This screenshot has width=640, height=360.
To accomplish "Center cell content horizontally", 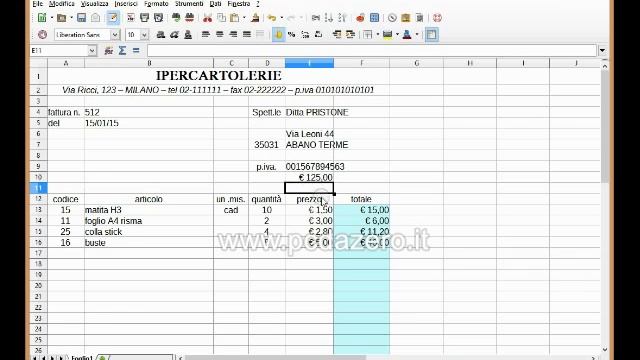I will pyautogui.click(x=220, y=35).
